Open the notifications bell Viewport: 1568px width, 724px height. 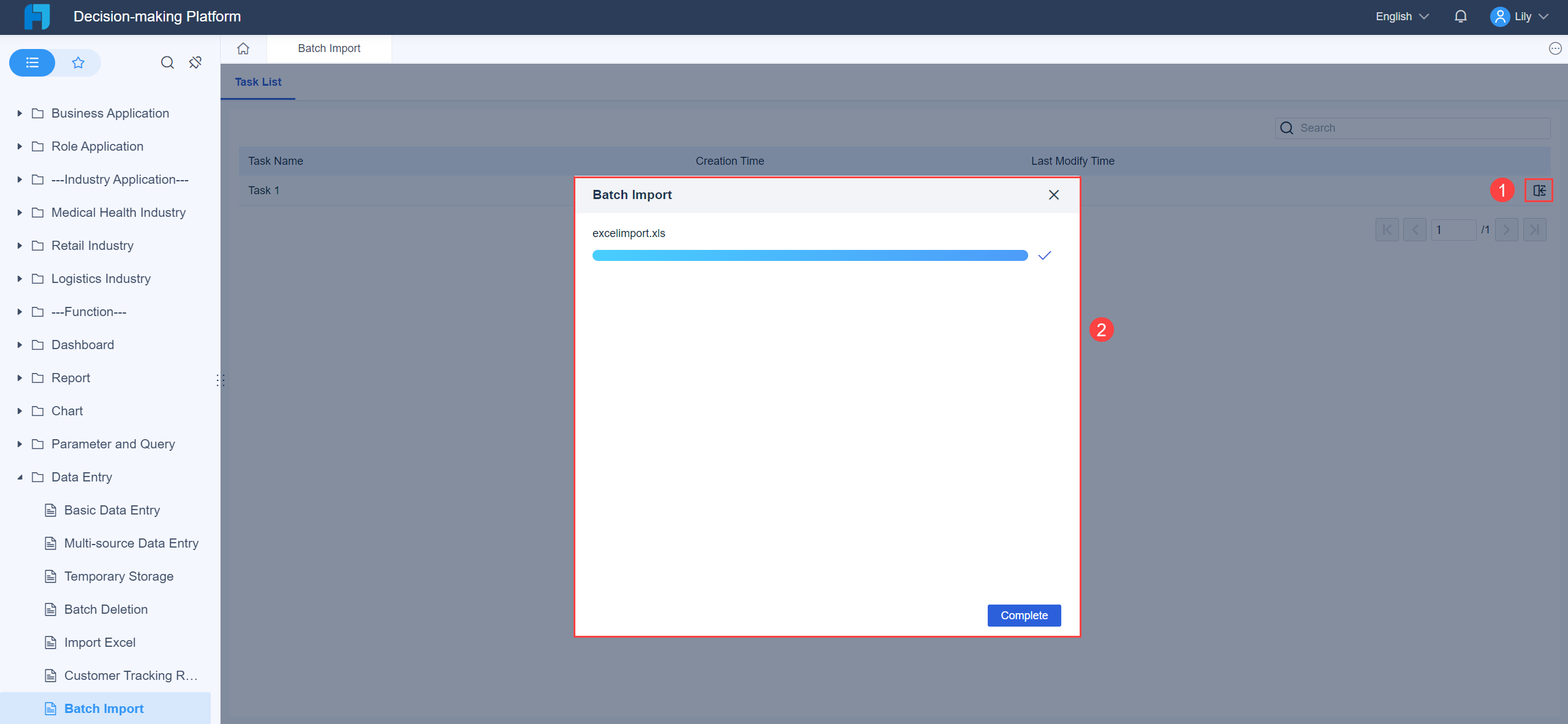click(1461, 17)
